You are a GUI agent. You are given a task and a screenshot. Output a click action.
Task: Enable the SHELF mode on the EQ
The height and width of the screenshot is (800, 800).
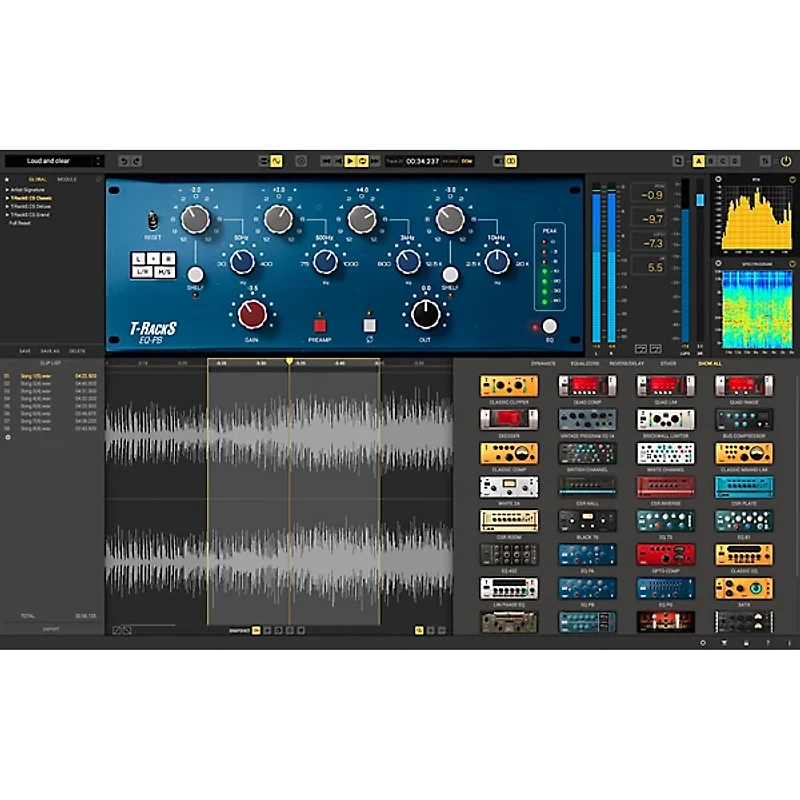click(196, 274)
